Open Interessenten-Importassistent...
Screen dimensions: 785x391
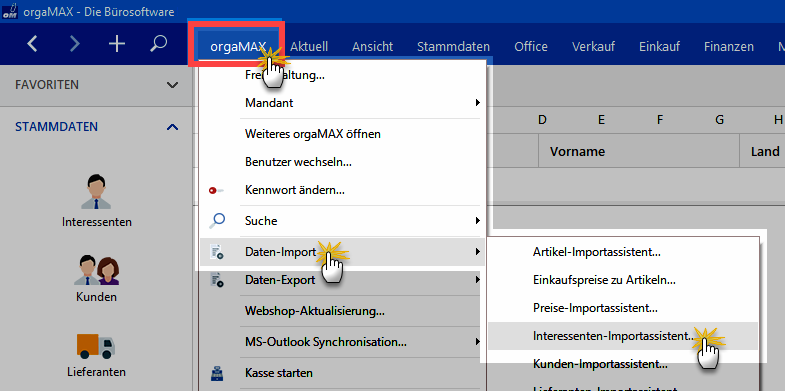614,335
